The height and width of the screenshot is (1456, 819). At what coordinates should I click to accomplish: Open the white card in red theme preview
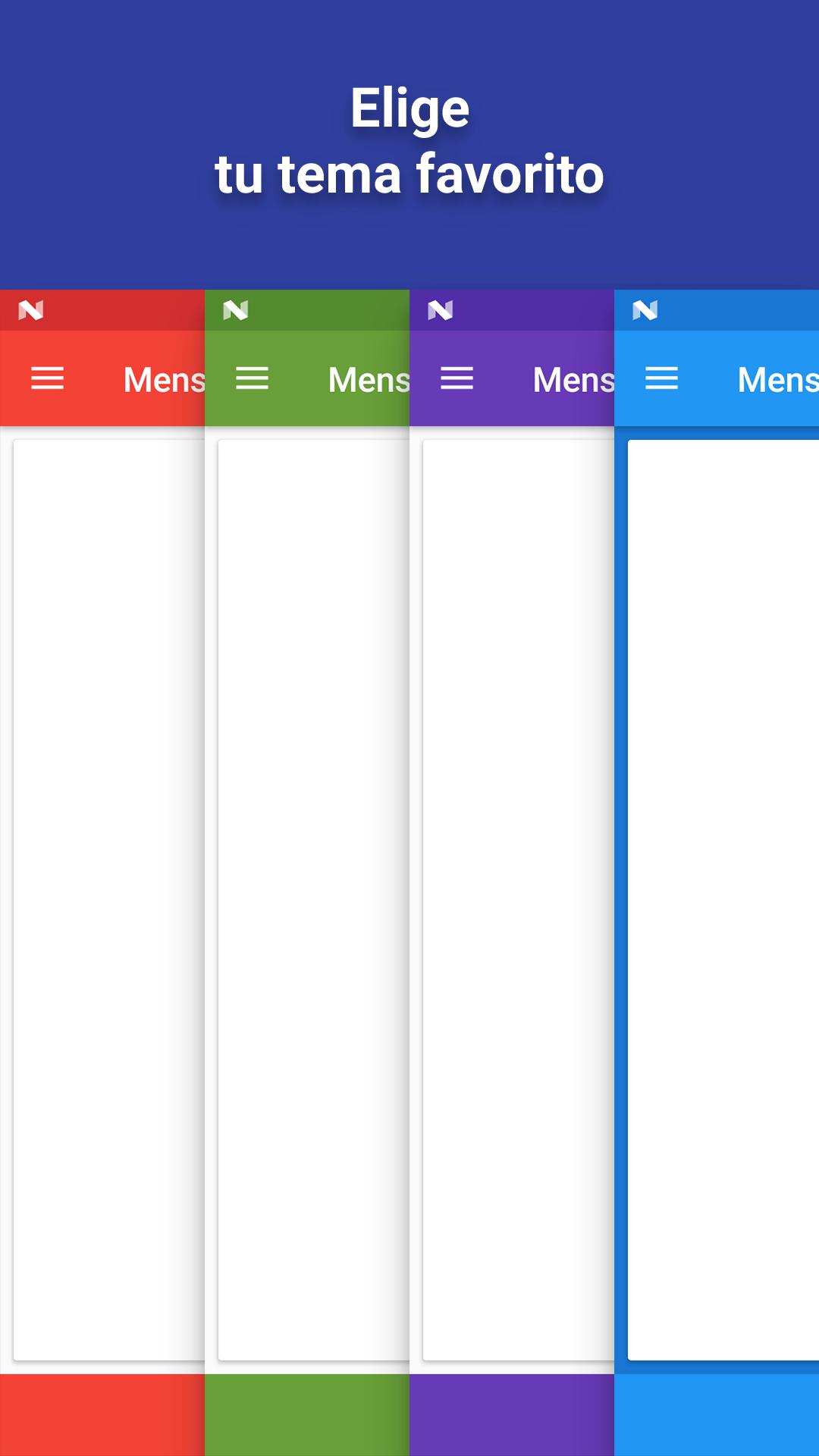[x=109, y=900]
